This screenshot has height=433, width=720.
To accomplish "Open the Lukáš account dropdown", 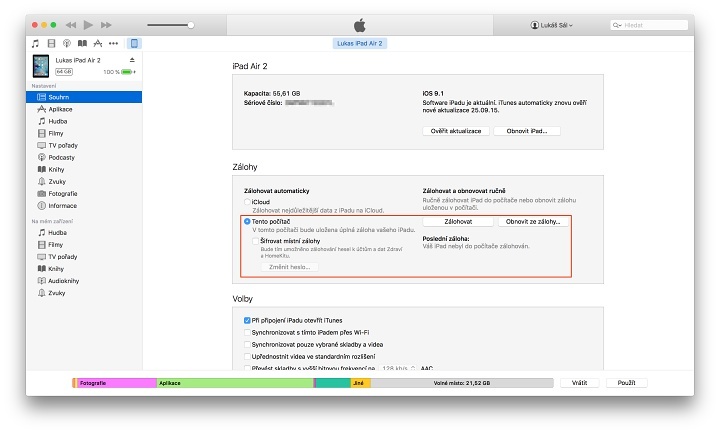I will coord(551,25).
